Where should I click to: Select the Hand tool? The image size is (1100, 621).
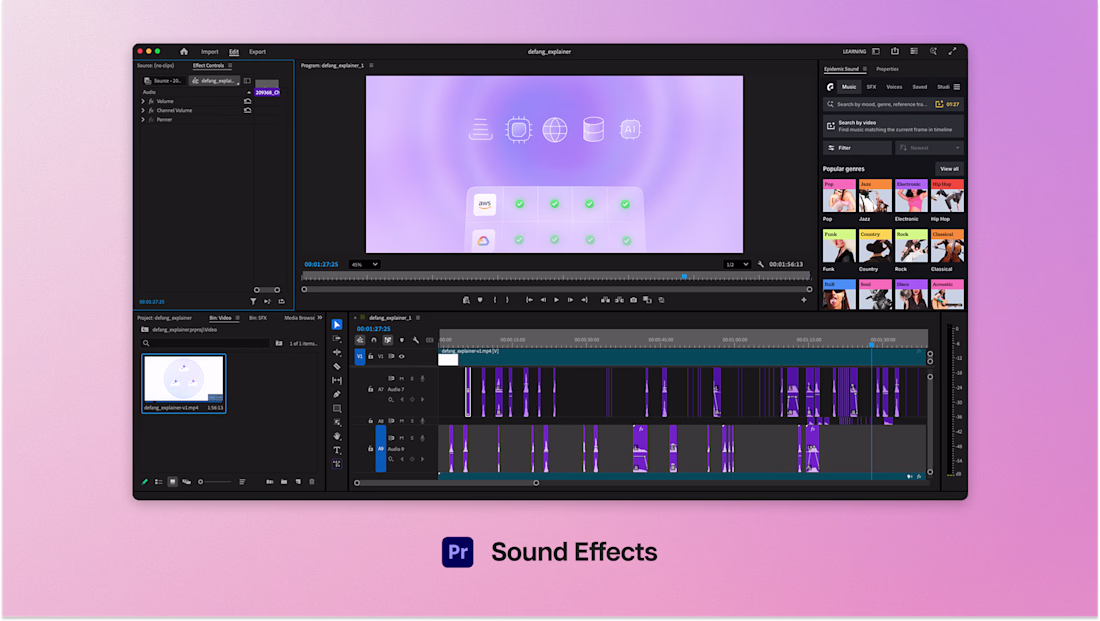[x=337, y=436]
